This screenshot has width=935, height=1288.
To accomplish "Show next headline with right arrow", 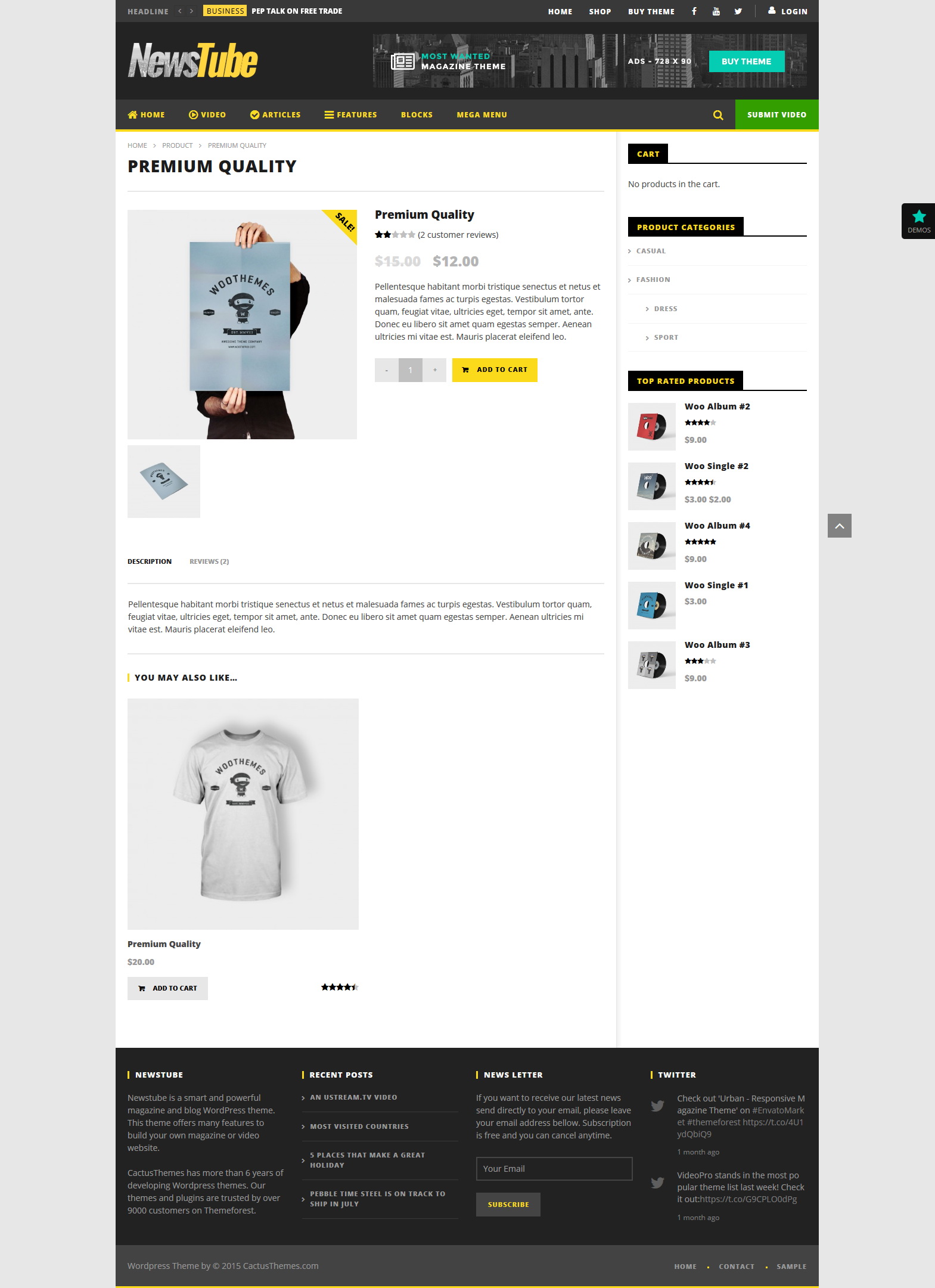I will coord(192,11).
